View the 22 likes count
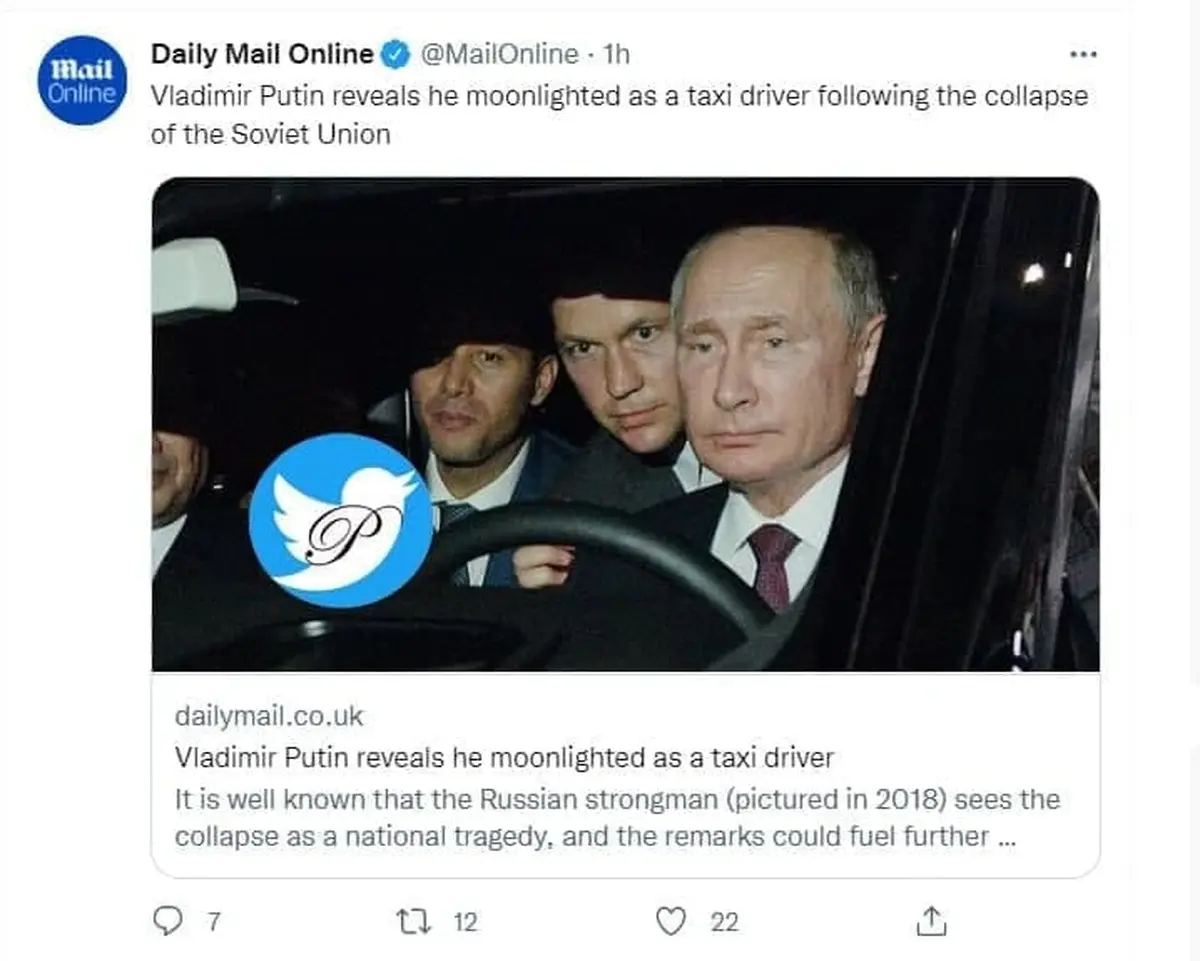Image resolution: width=1200 pixels, height=961 pixels. tap(725, 922)
